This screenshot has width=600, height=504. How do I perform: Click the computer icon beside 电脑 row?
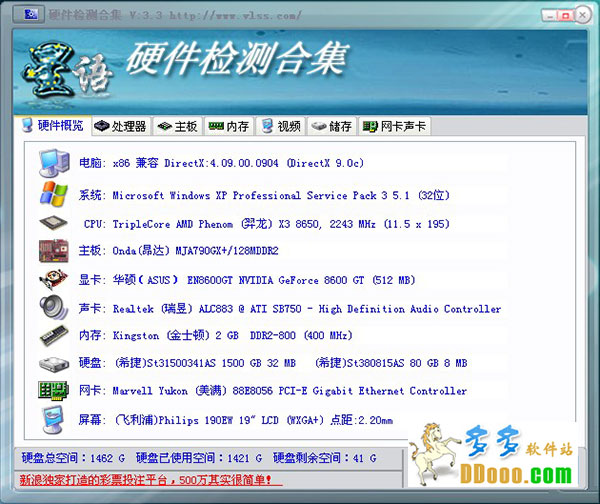point(54,163)
